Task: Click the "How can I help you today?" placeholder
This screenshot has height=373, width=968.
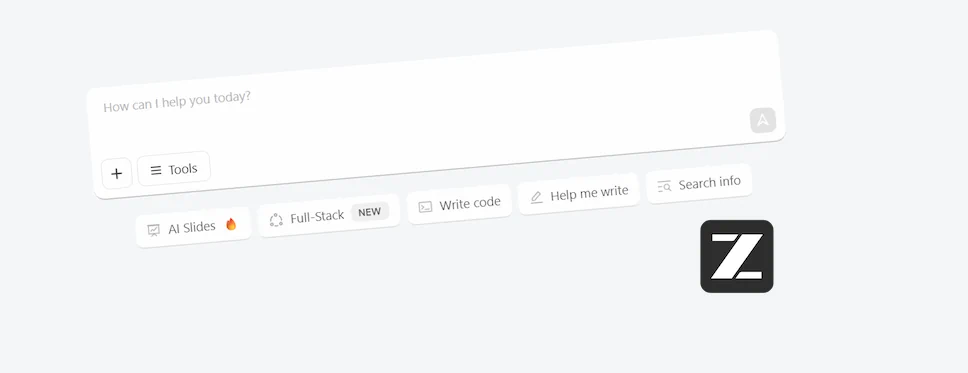Action: pyautogui.click(x=177, y=102)
